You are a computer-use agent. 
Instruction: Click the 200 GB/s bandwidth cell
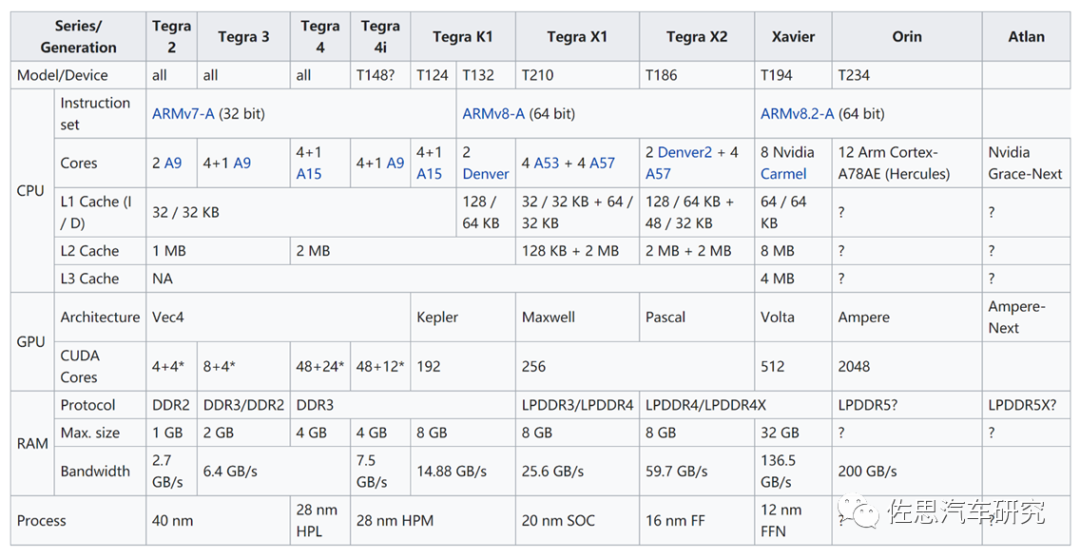(867, 471)
